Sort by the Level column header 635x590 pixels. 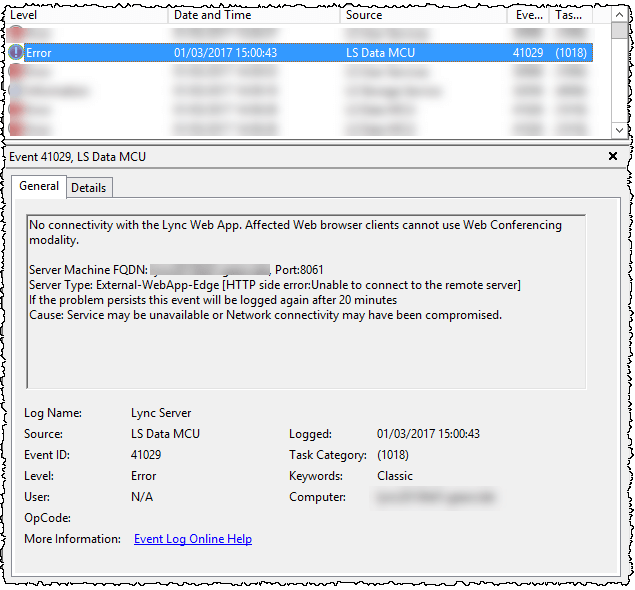coord(87,15)
